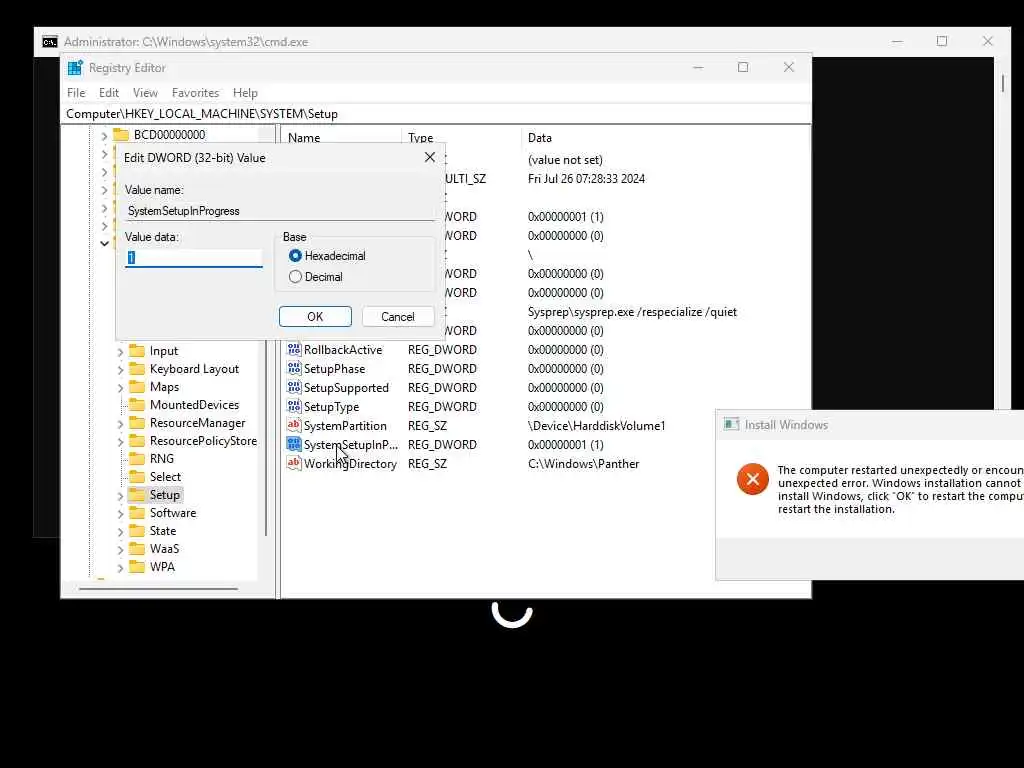
Task: Click the SetupType DWORD value icon
Action: [294, 406]
